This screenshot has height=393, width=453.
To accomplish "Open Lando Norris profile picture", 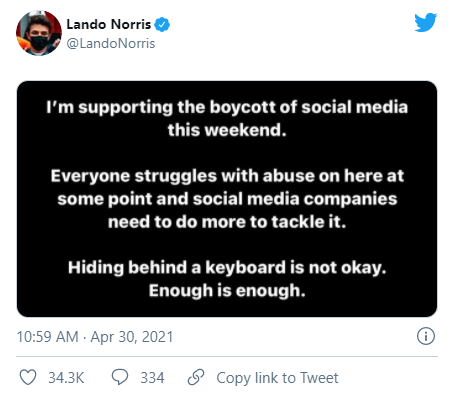I will tap(39, 33).
